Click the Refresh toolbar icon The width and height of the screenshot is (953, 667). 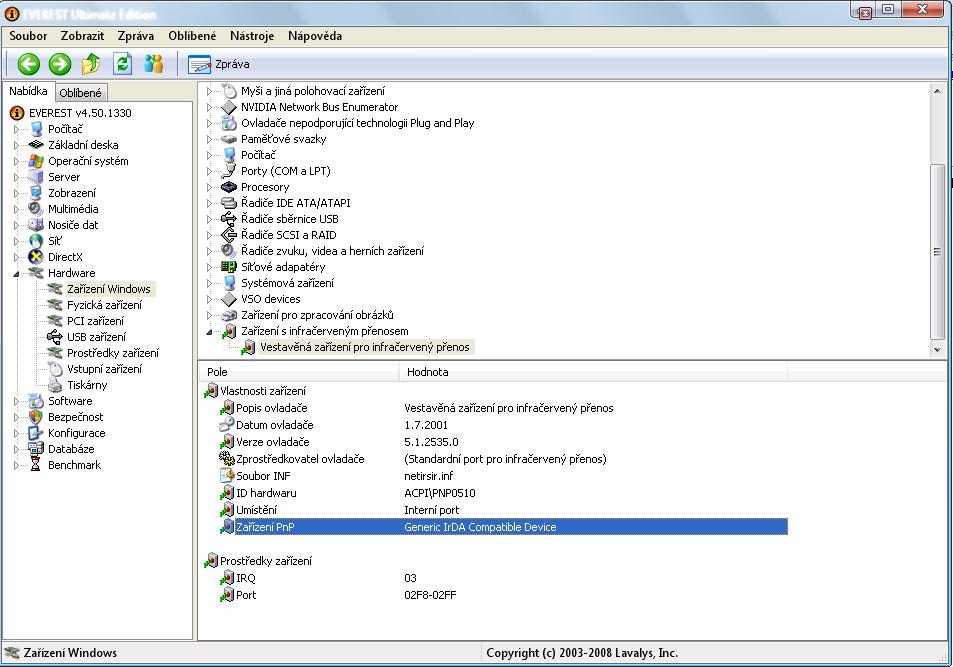[x=122, y=64]
